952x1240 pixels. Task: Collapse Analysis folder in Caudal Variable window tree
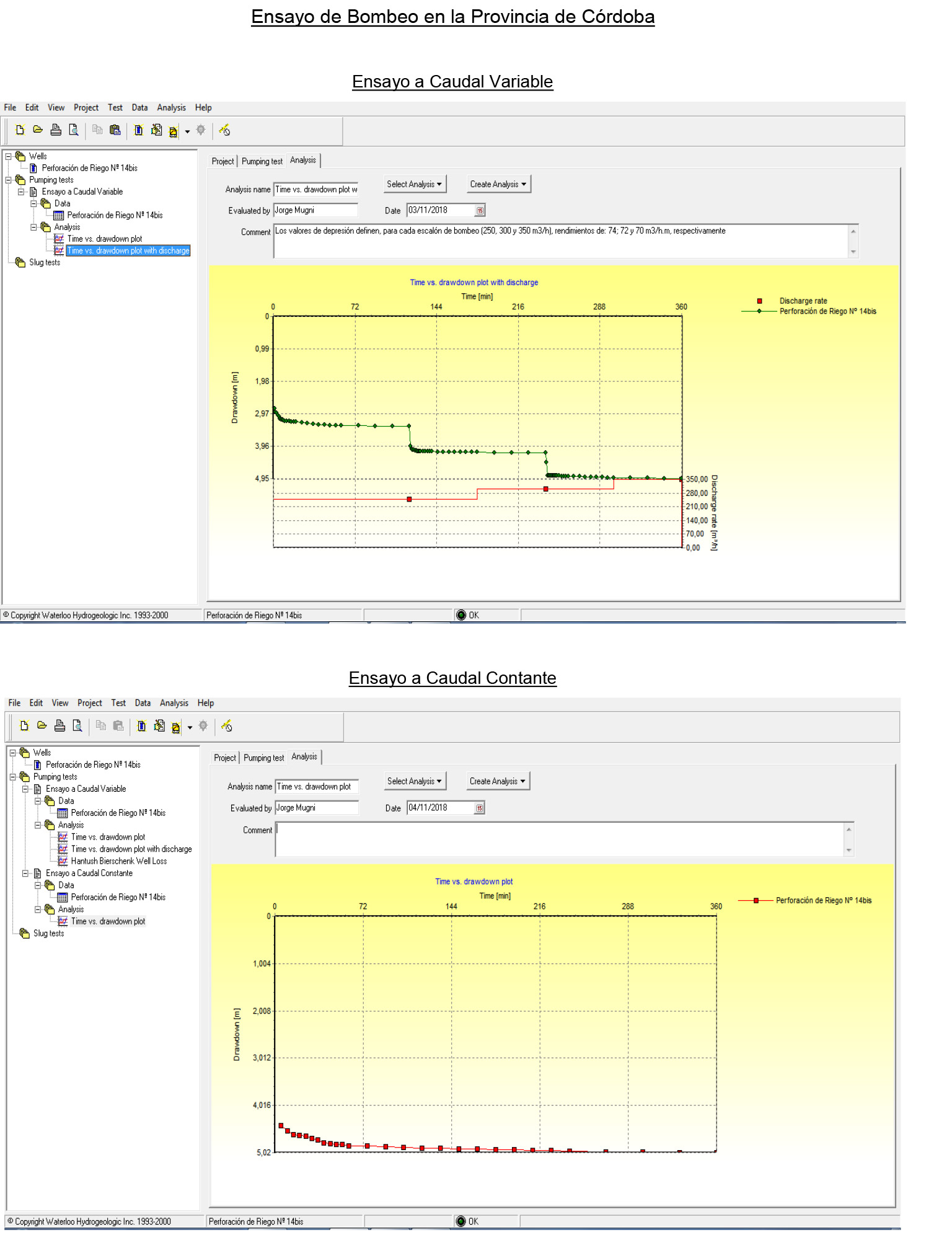[33, 227]
